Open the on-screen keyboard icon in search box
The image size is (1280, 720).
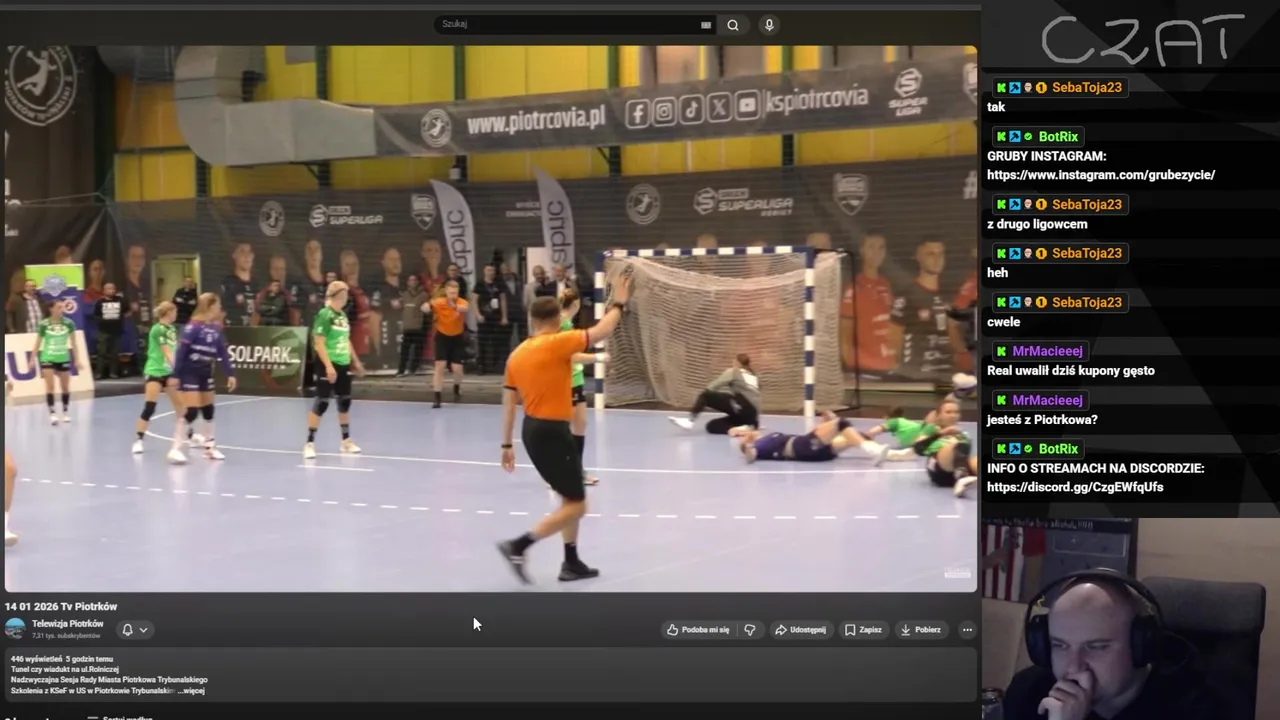706,25
